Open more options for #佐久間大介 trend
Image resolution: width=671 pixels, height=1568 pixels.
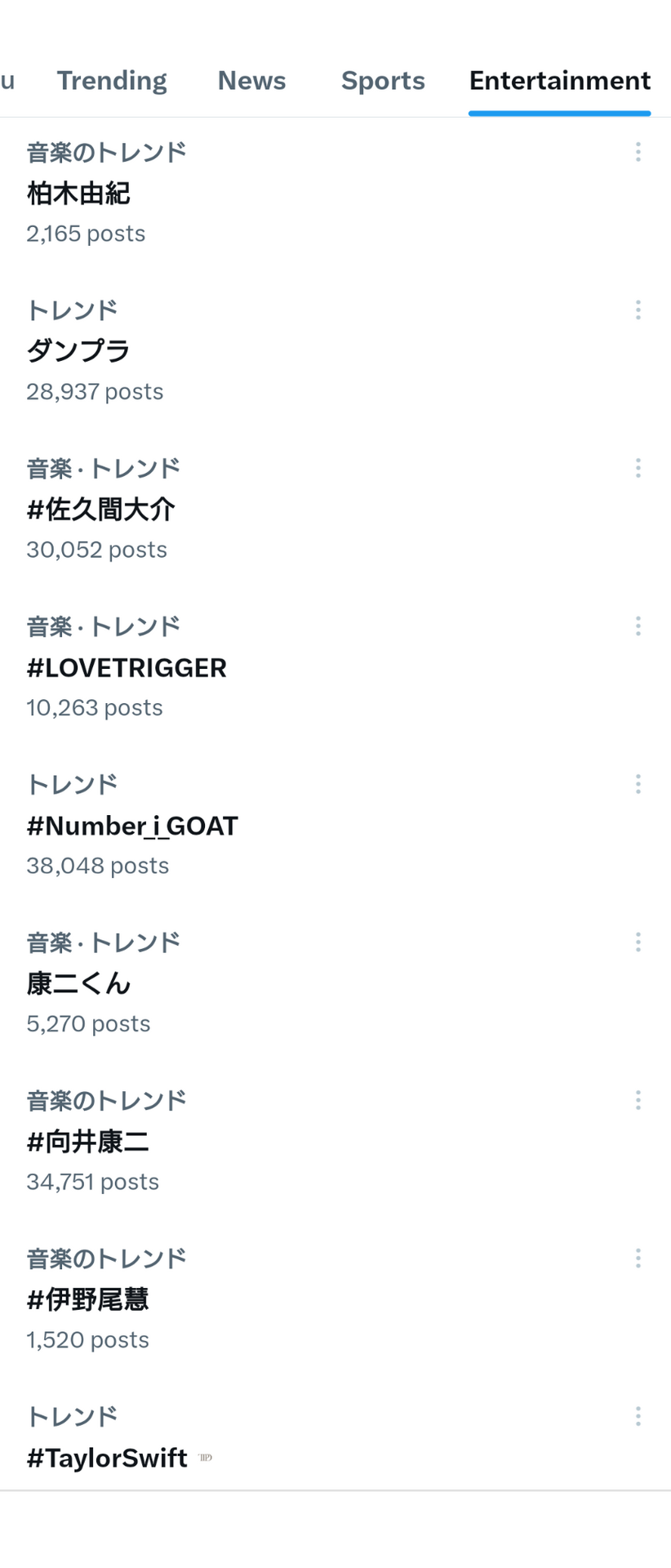tap(638, 468)
